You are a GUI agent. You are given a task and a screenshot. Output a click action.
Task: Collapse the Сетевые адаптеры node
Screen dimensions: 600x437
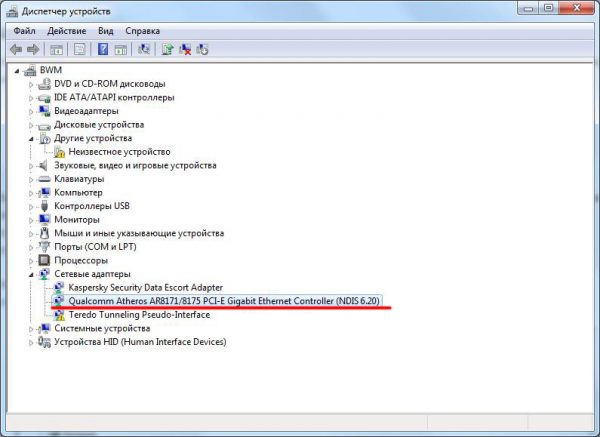(x=31, y=275)
